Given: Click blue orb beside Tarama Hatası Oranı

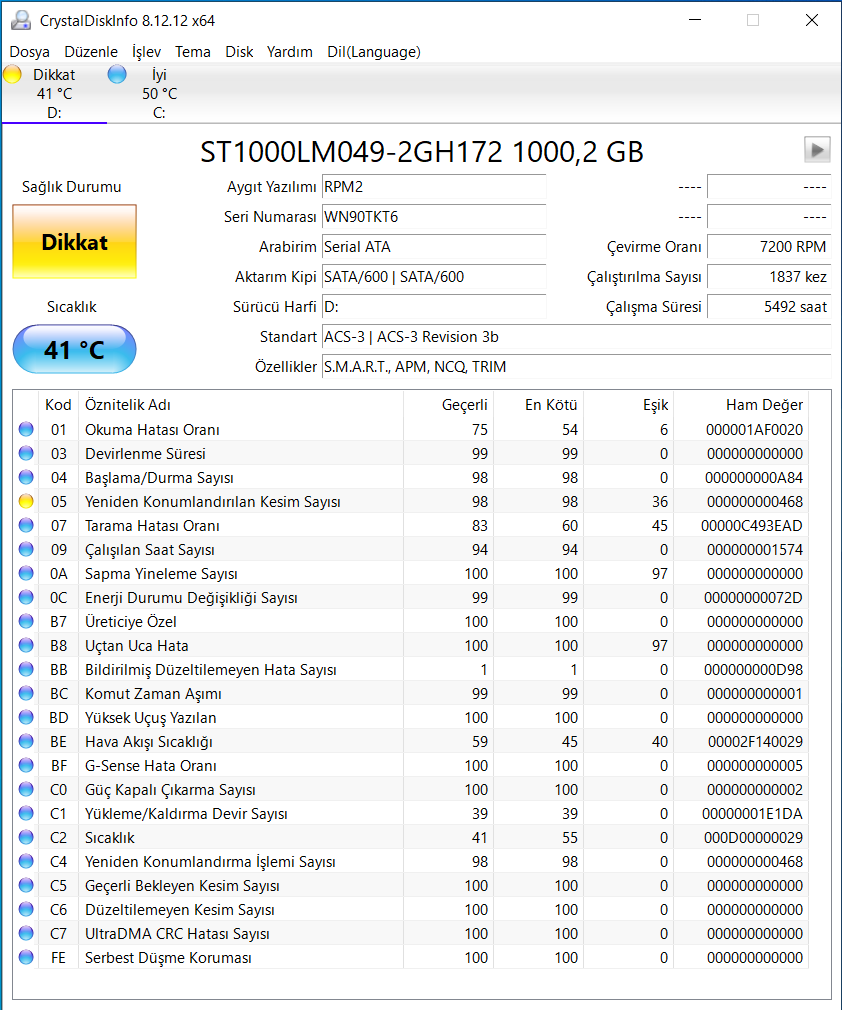Looking at the screenshot, I should point(26,526).
